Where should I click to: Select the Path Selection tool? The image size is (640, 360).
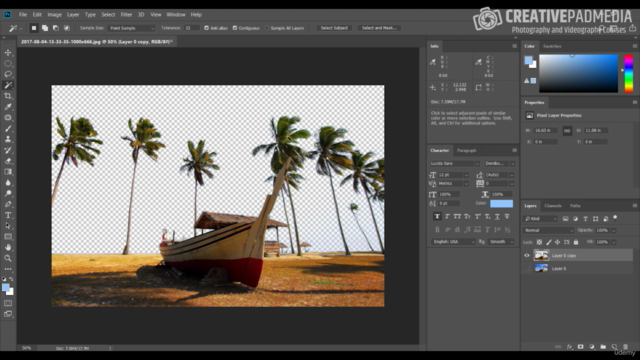pyautogui.click(x=8, y=226)
